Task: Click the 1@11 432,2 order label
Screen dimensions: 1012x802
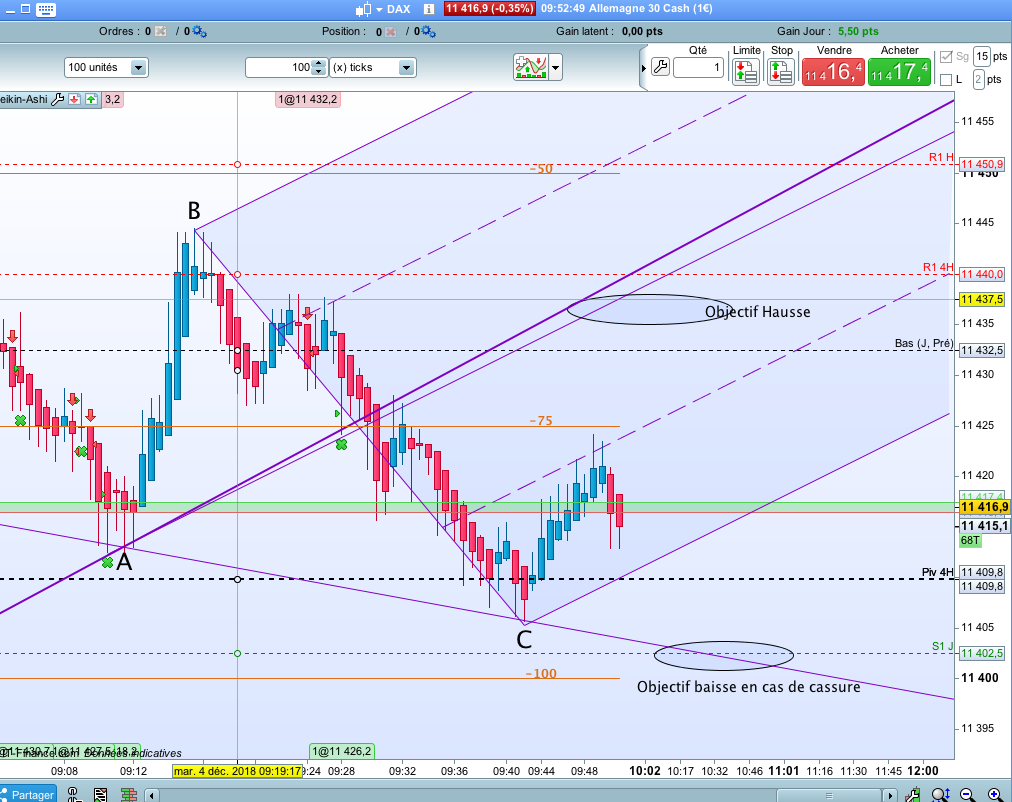Action: 307,99
